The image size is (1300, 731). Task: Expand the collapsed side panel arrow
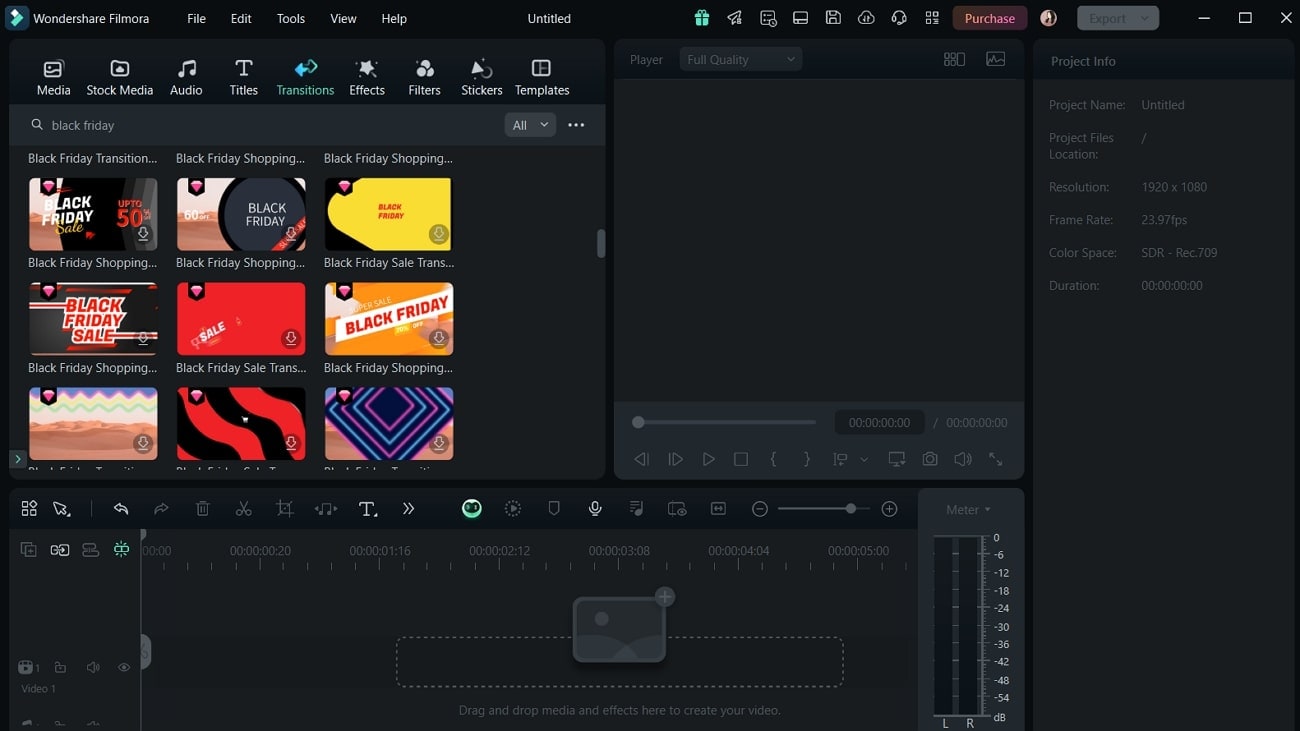pos(17,459)
